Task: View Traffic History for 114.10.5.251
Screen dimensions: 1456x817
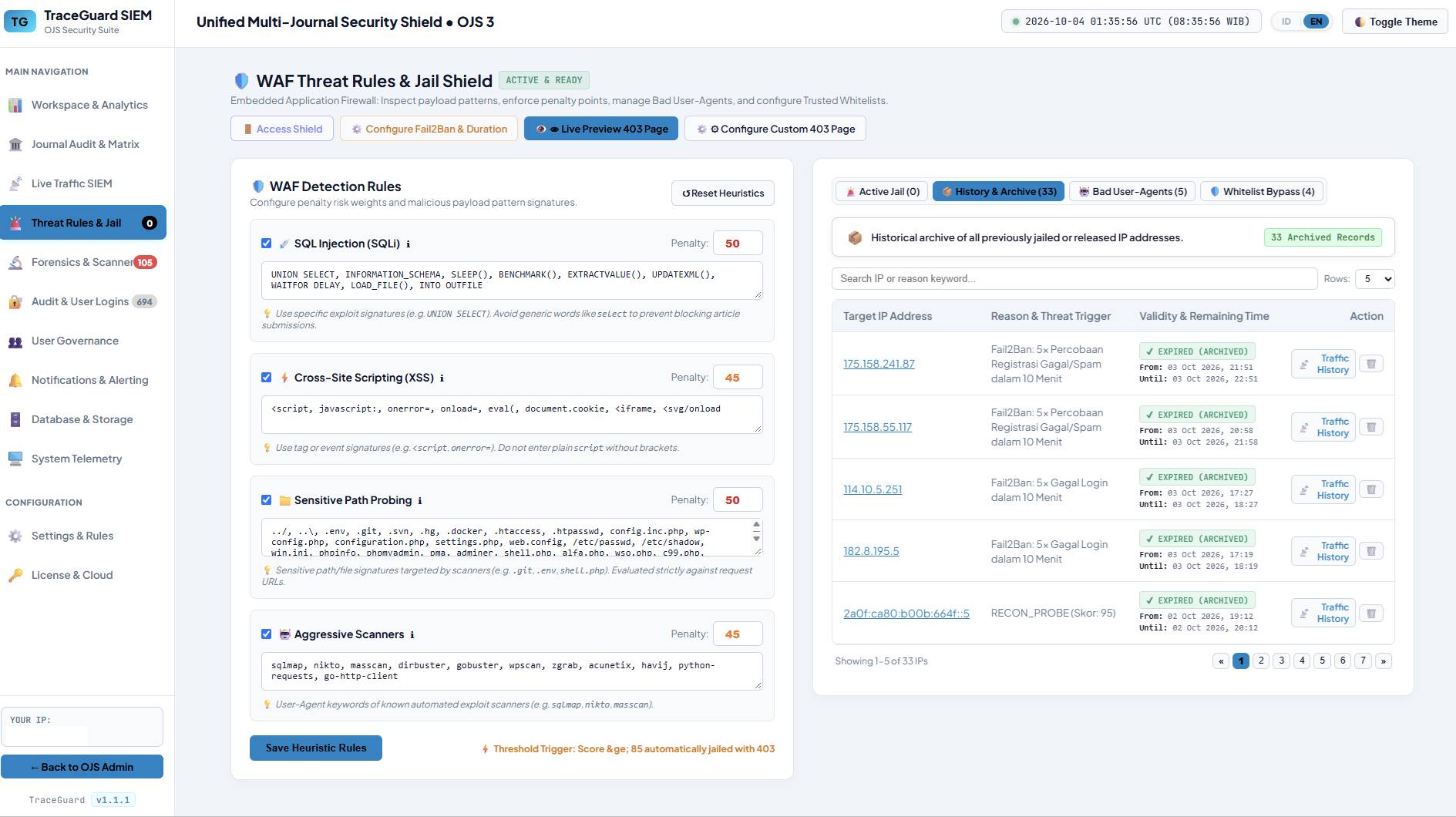Action: pos(1323,489)
